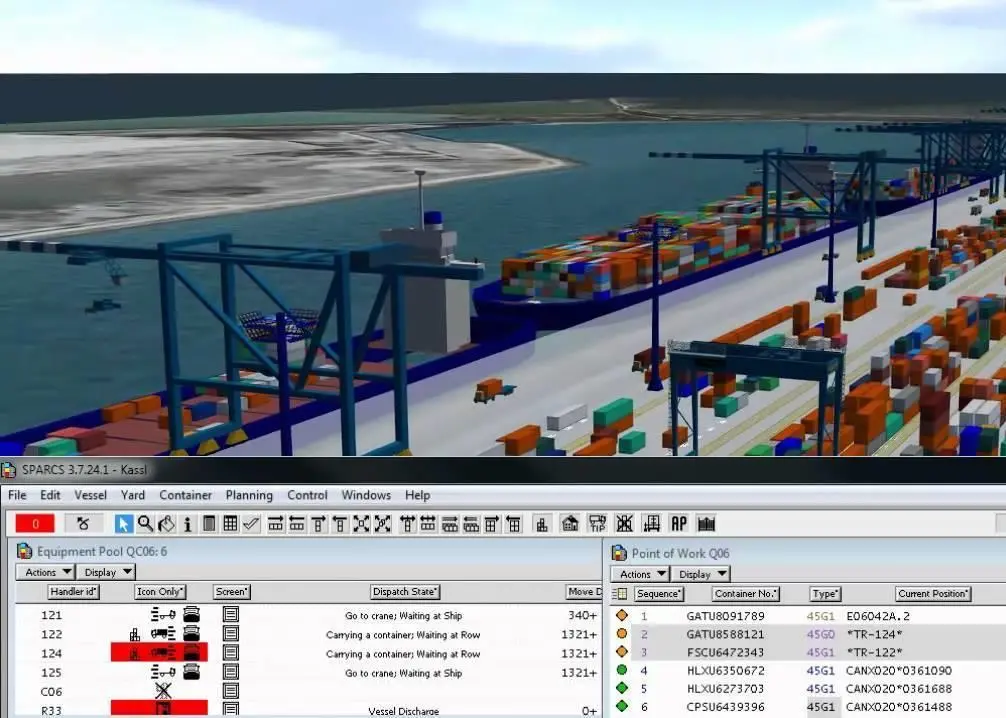This screenshot has width=1006, height=718.
Task: Open Display dropdown in Point of Work
Action: click(x=701, y=574)
